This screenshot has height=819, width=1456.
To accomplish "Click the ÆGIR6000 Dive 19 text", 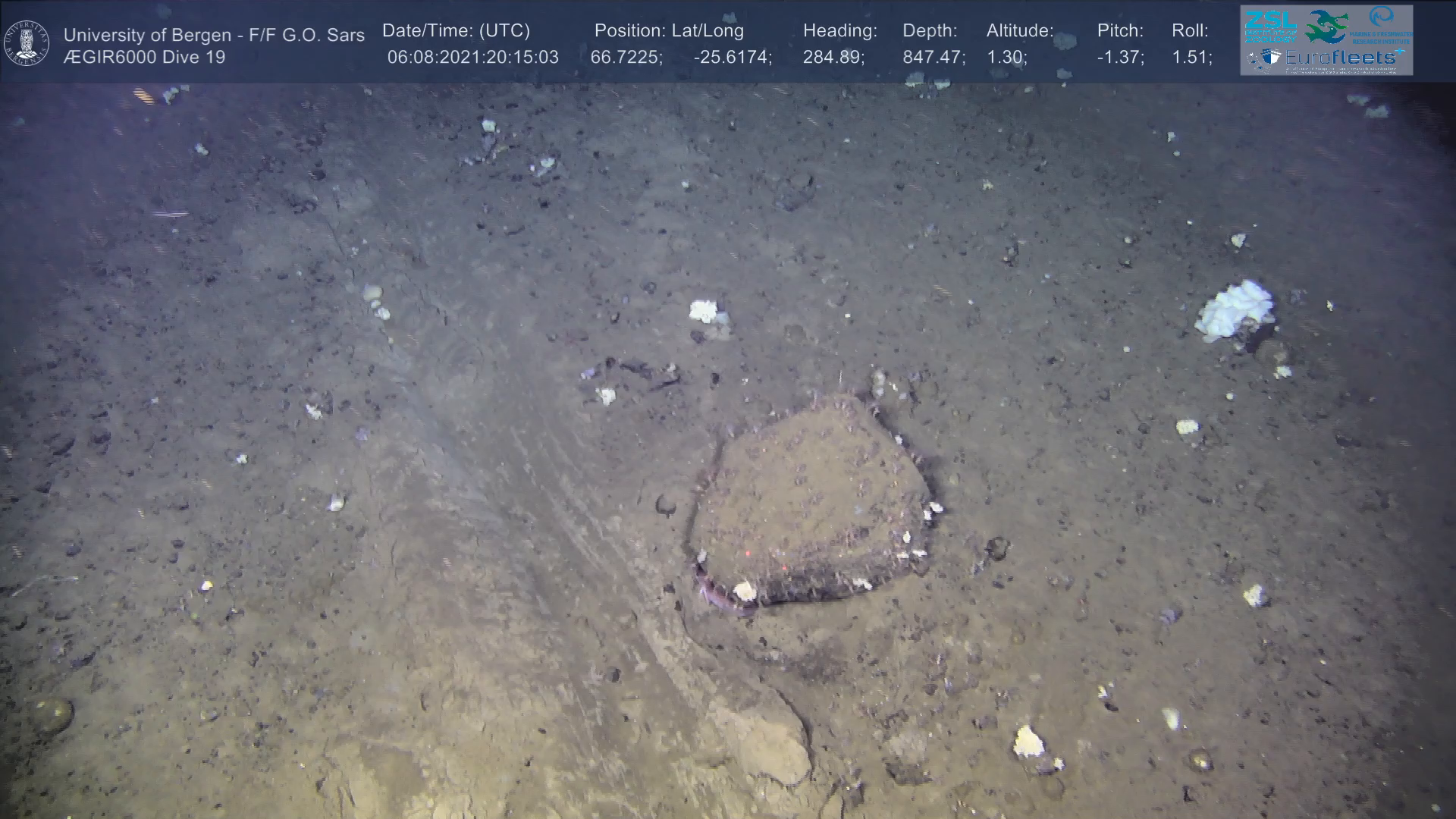I will click(144, 58).
